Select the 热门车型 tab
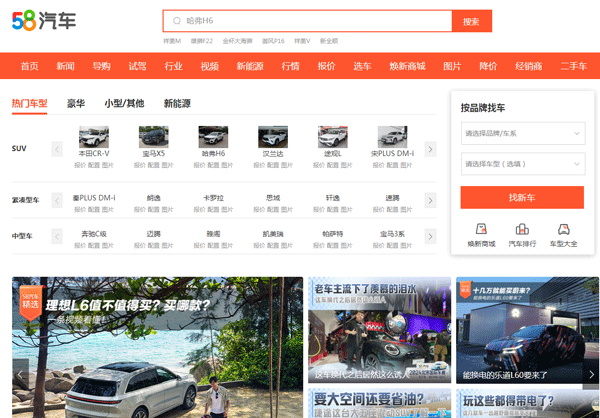600x418 pixels. pyautogui.click(x=29, y=103)
